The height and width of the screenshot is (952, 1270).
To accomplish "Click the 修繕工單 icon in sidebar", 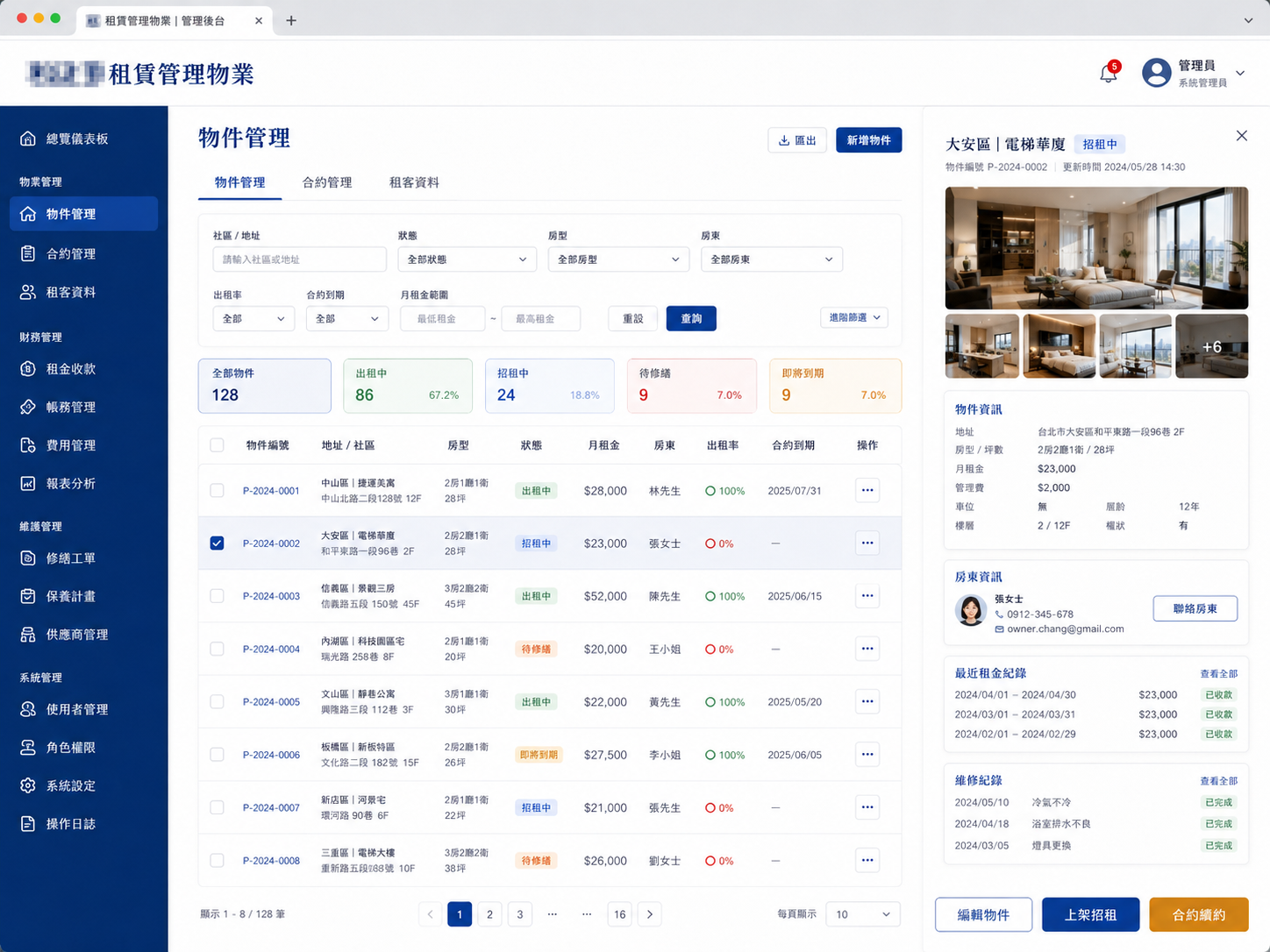I will click(x=28, y=558).
